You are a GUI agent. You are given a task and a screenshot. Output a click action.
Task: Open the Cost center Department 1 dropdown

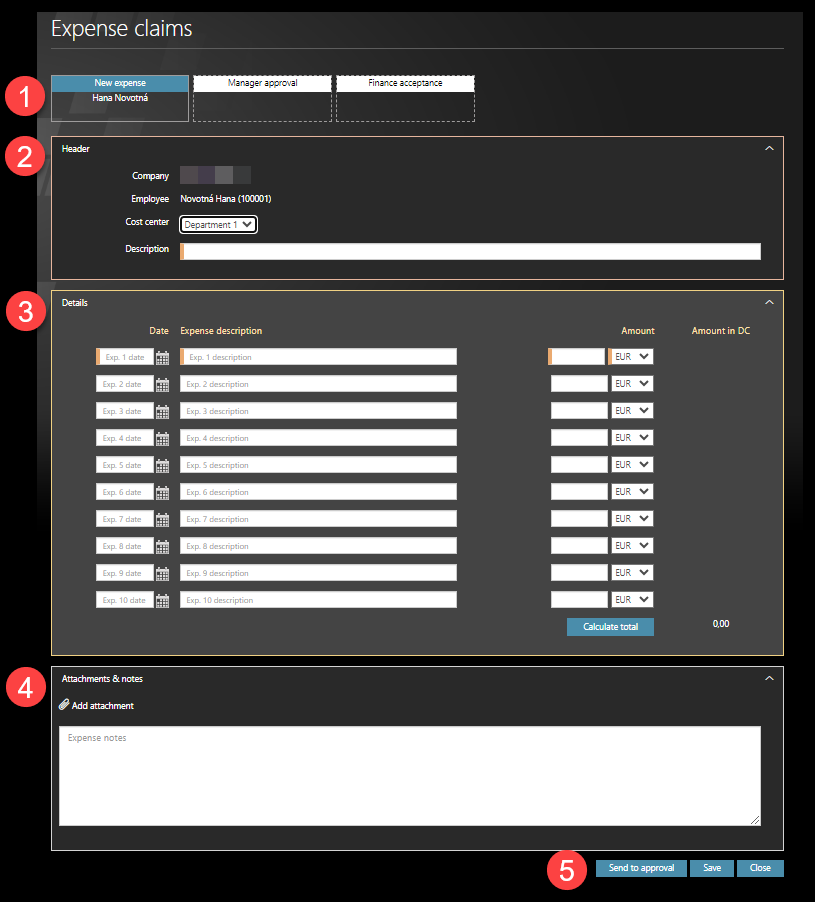219,225
